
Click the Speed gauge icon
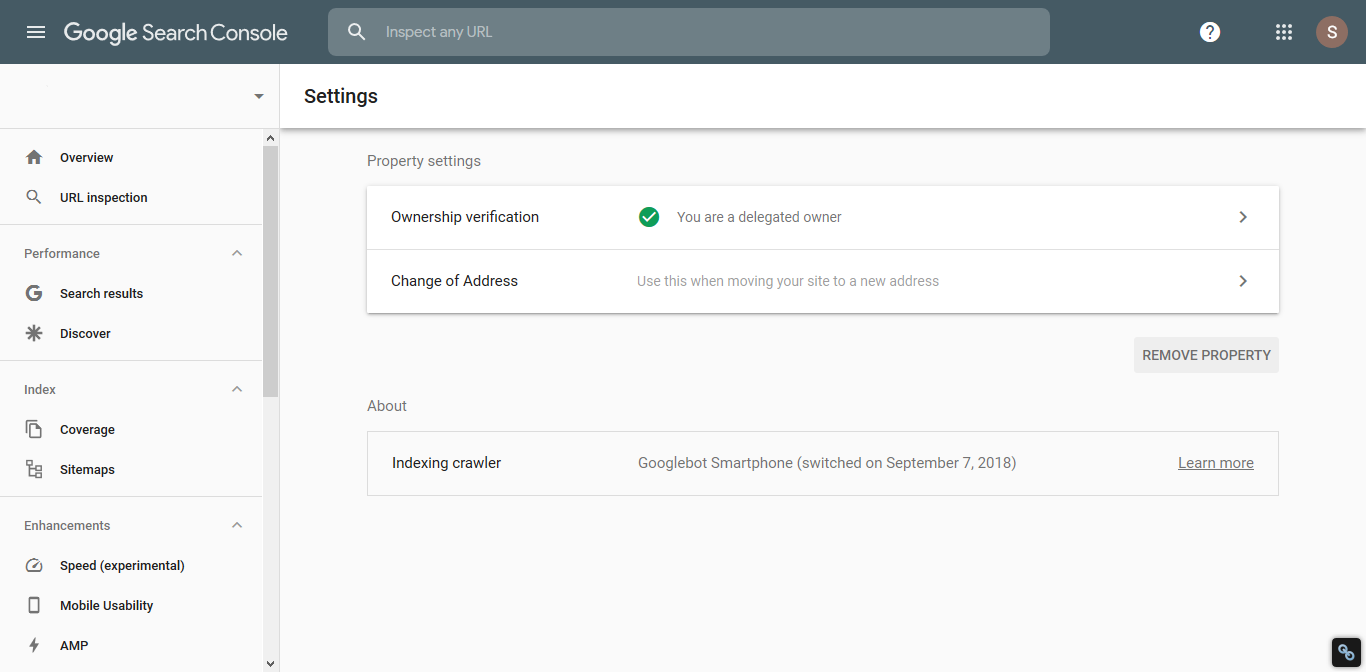click(x=34, y=566)
